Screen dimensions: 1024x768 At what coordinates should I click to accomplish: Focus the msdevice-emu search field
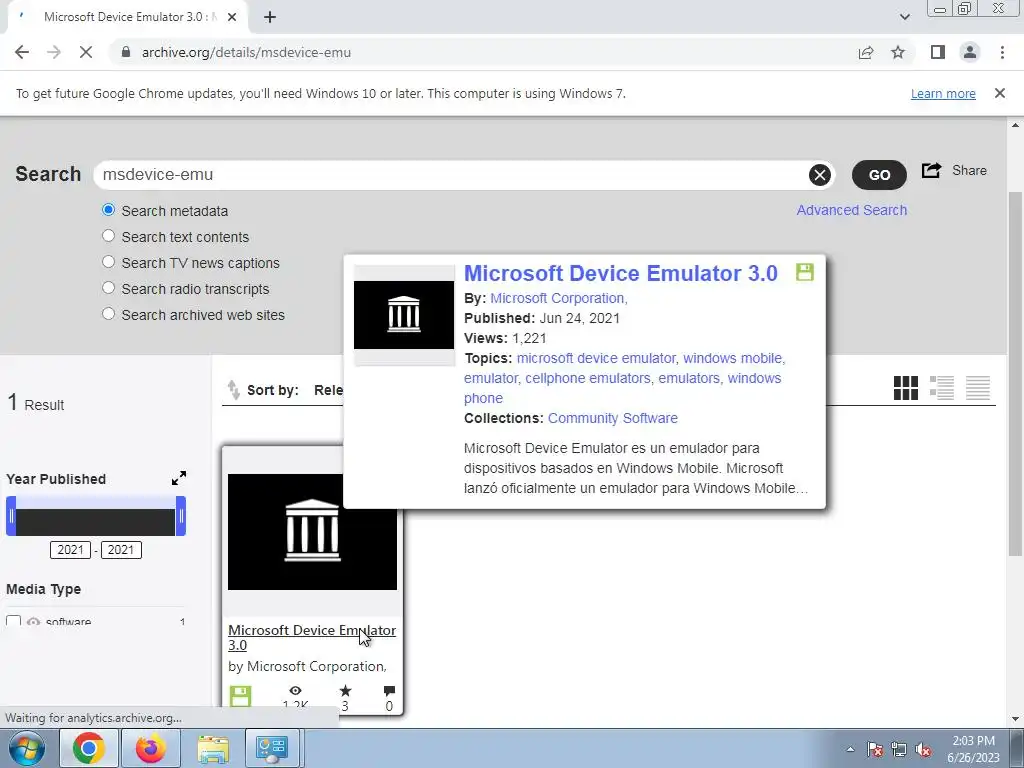451,174
